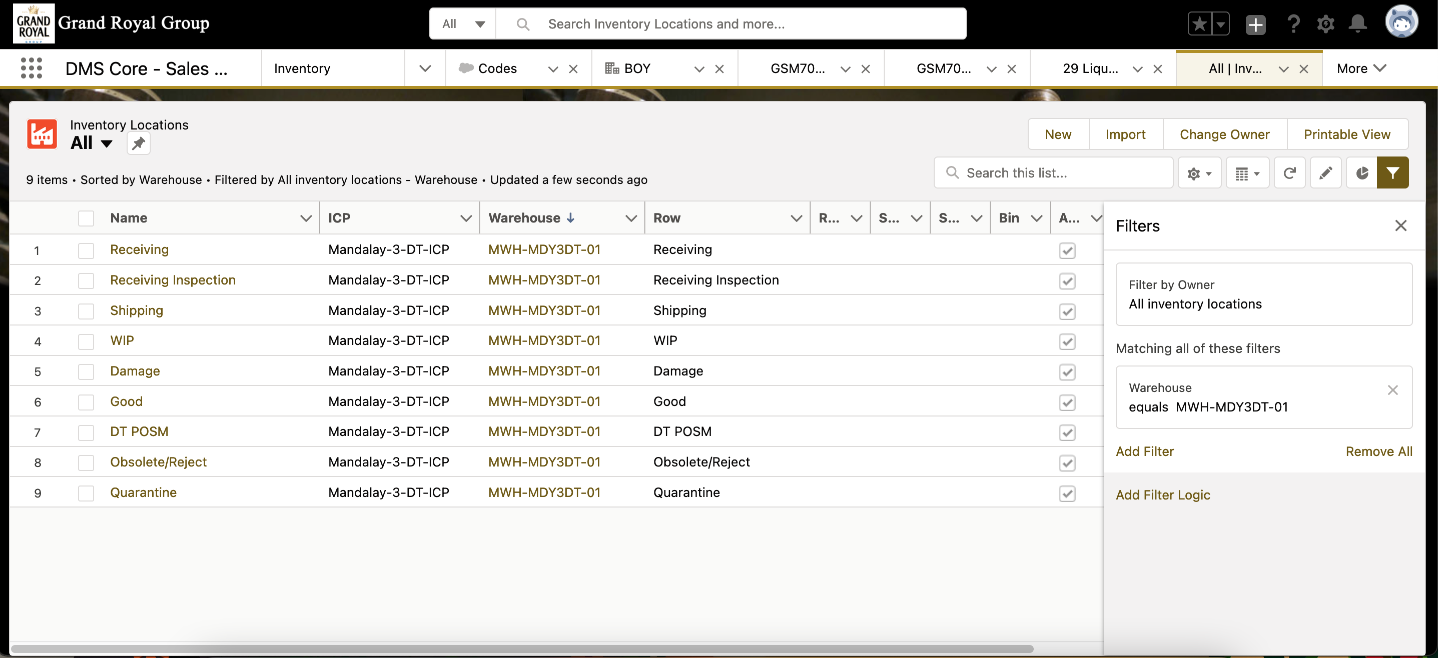Screen dimensions: 1438x658
Task: Check the Receiving row checkbox
Action: [86, 250]
